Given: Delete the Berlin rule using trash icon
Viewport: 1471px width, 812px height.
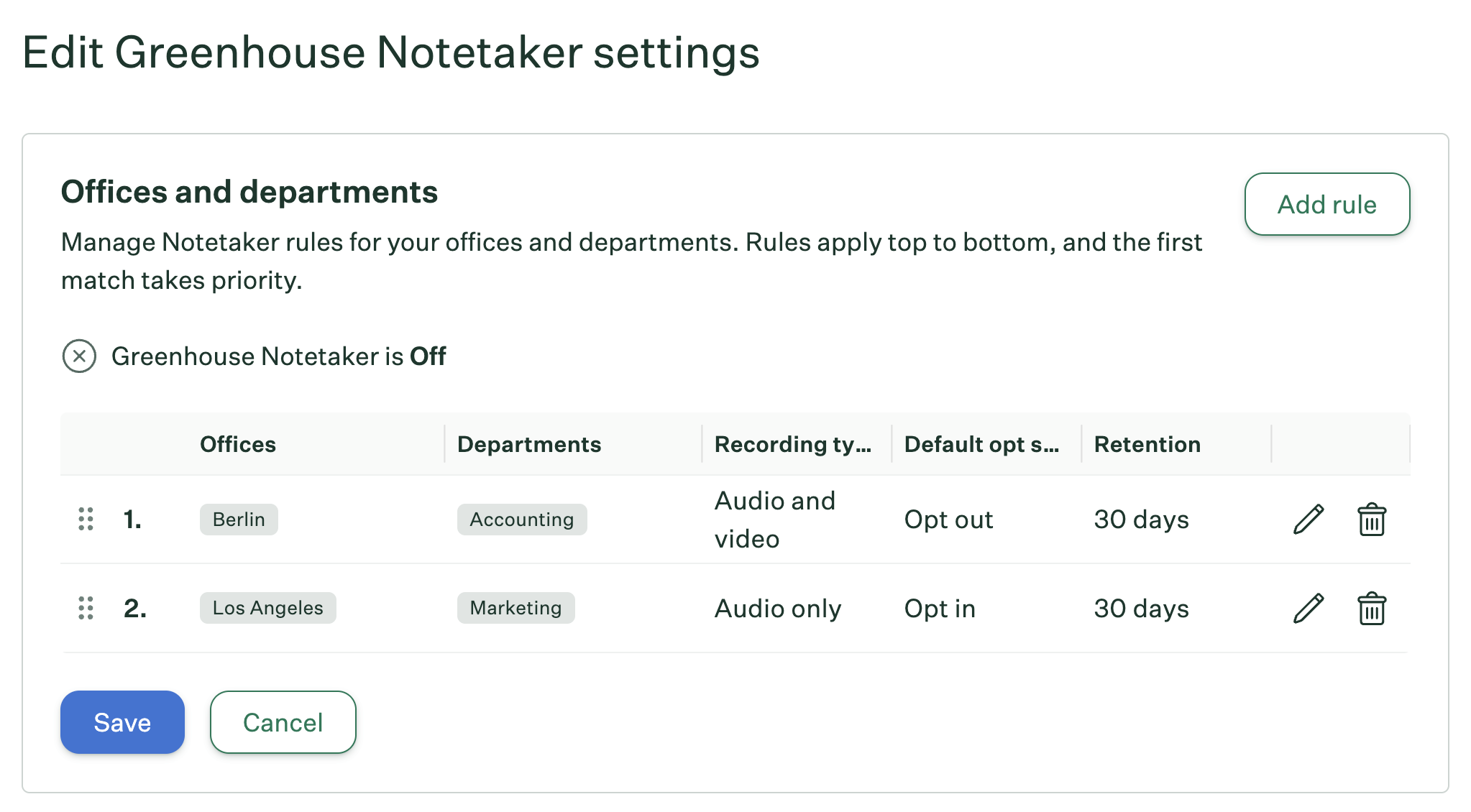Looking at the screenshot, I should tap(1372, 520).
